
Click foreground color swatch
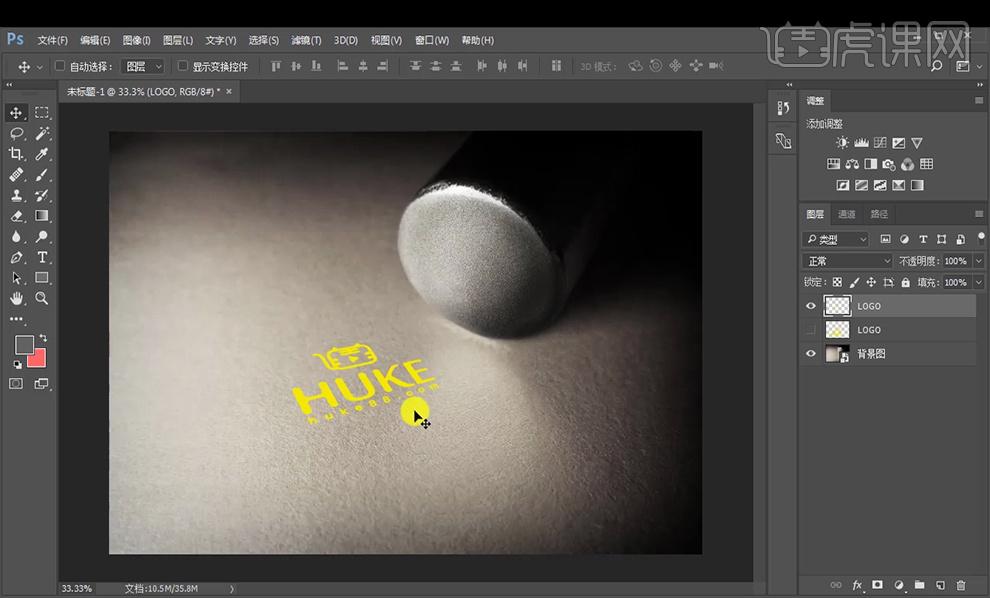24,345
